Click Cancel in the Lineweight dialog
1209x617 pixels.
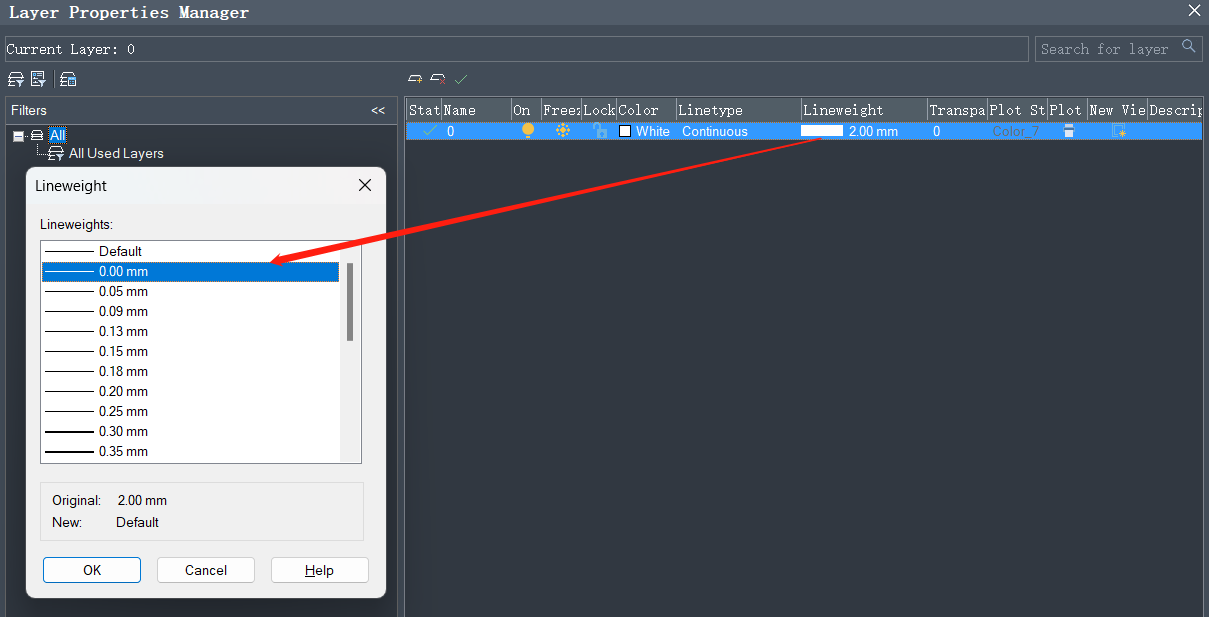(x=206, y=570)
